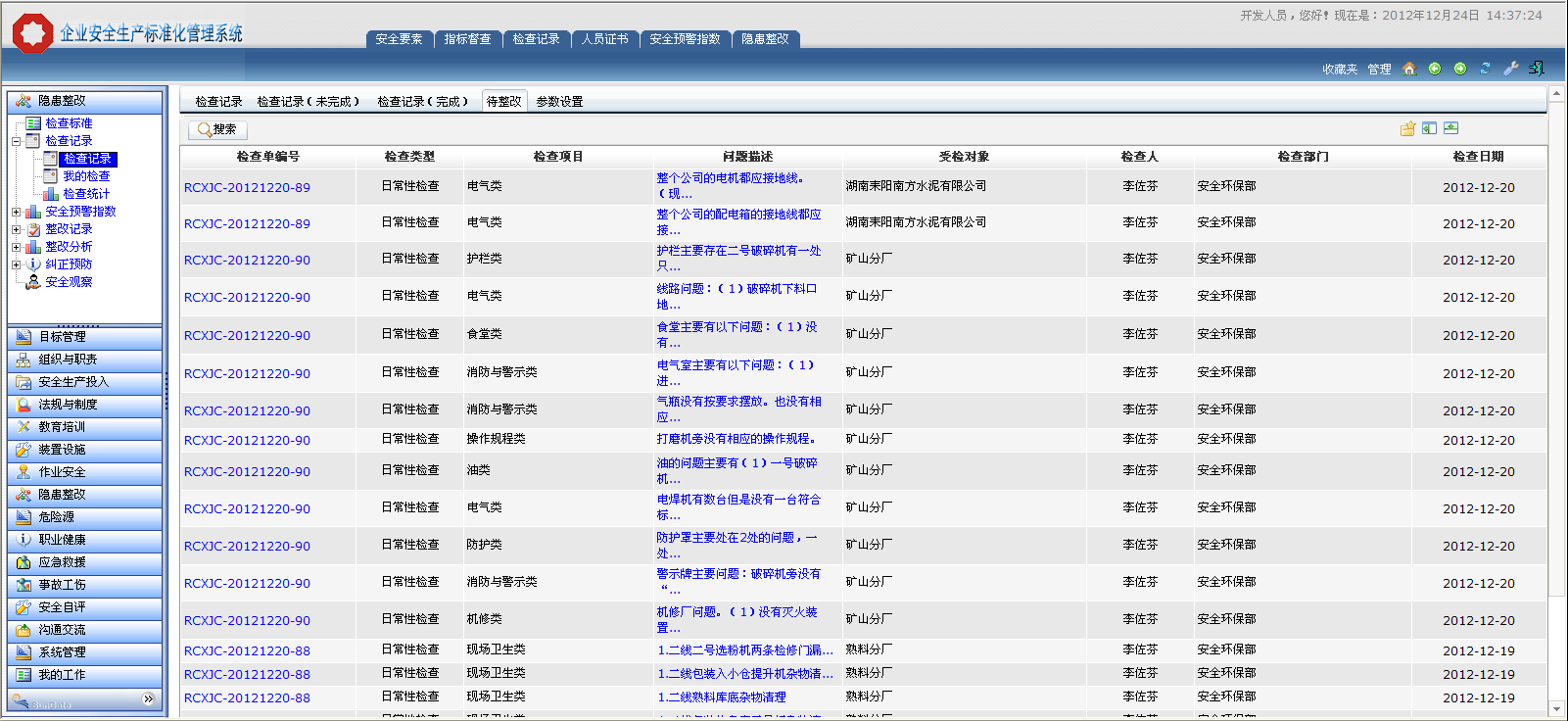This screenshot has height=721, width=1568.
Task: Collapse the 检查记录 tree node
Action: pyautogui.click(x=16, y=141)
